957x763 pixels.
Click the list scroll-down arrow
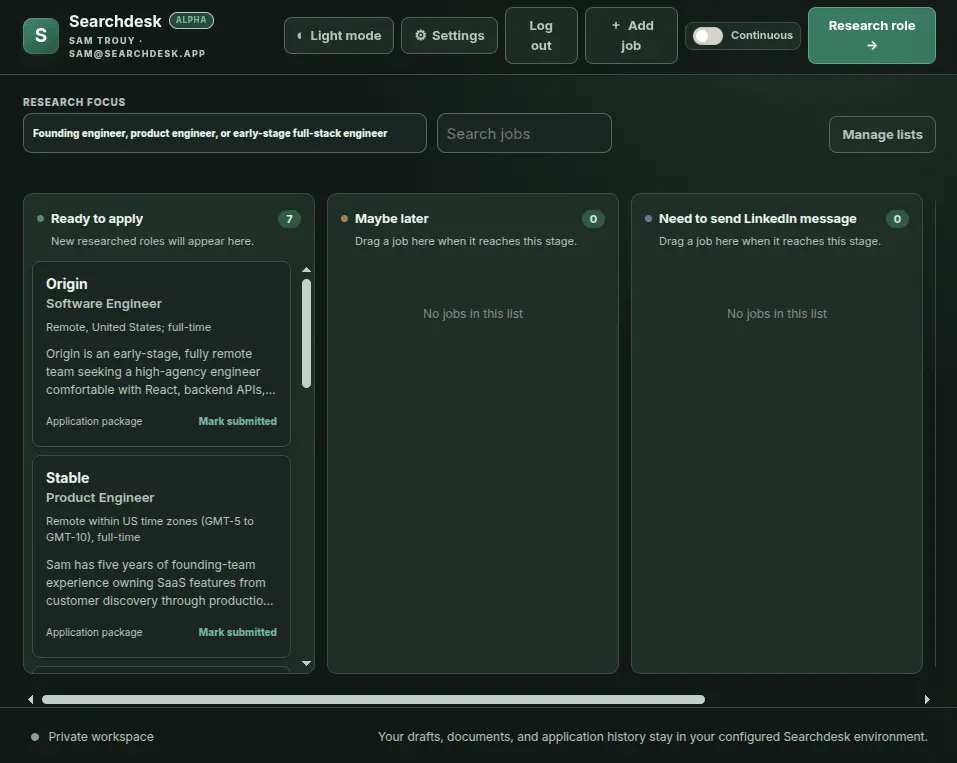[306, 663]
